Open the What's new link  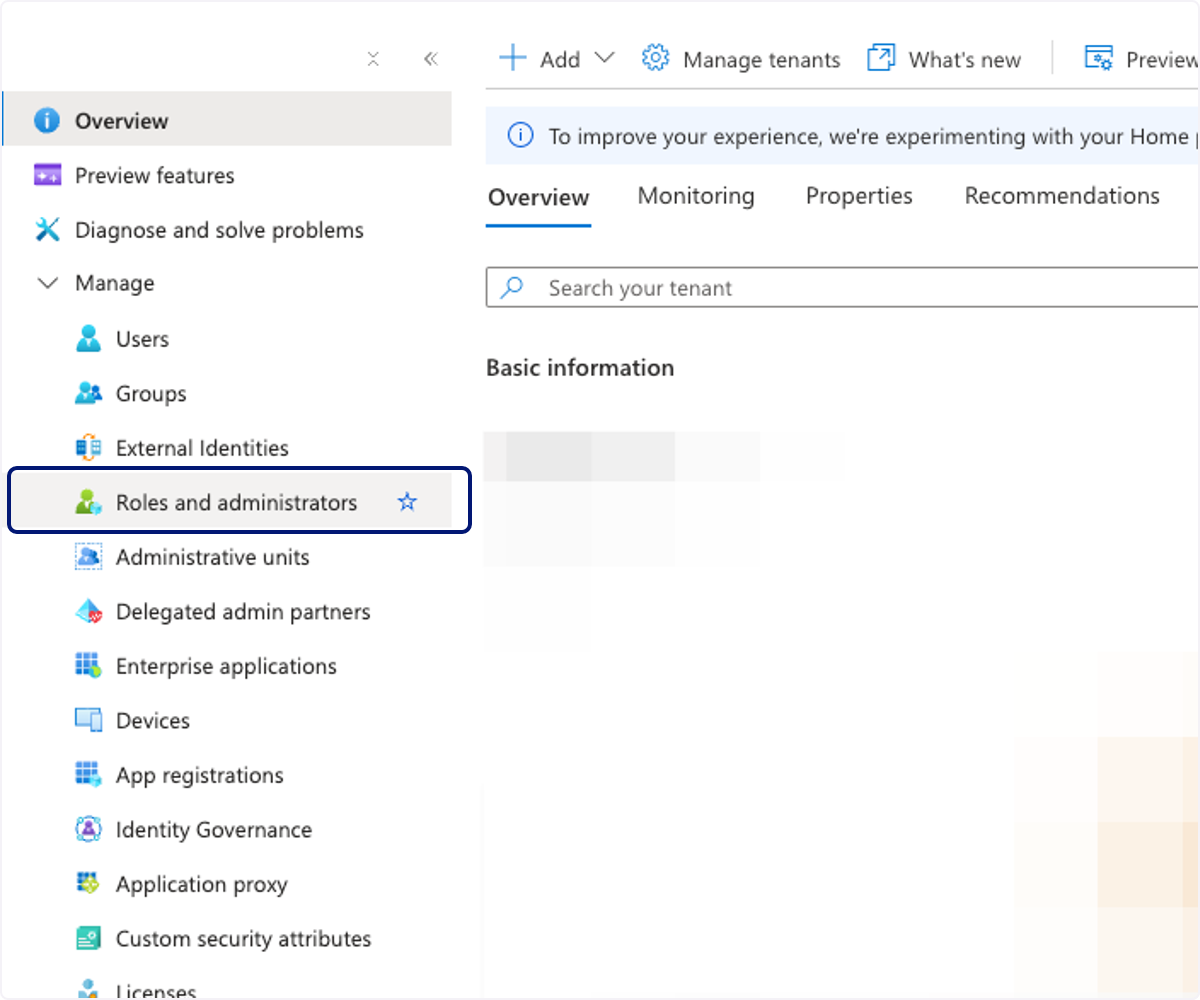pos(944,59)
